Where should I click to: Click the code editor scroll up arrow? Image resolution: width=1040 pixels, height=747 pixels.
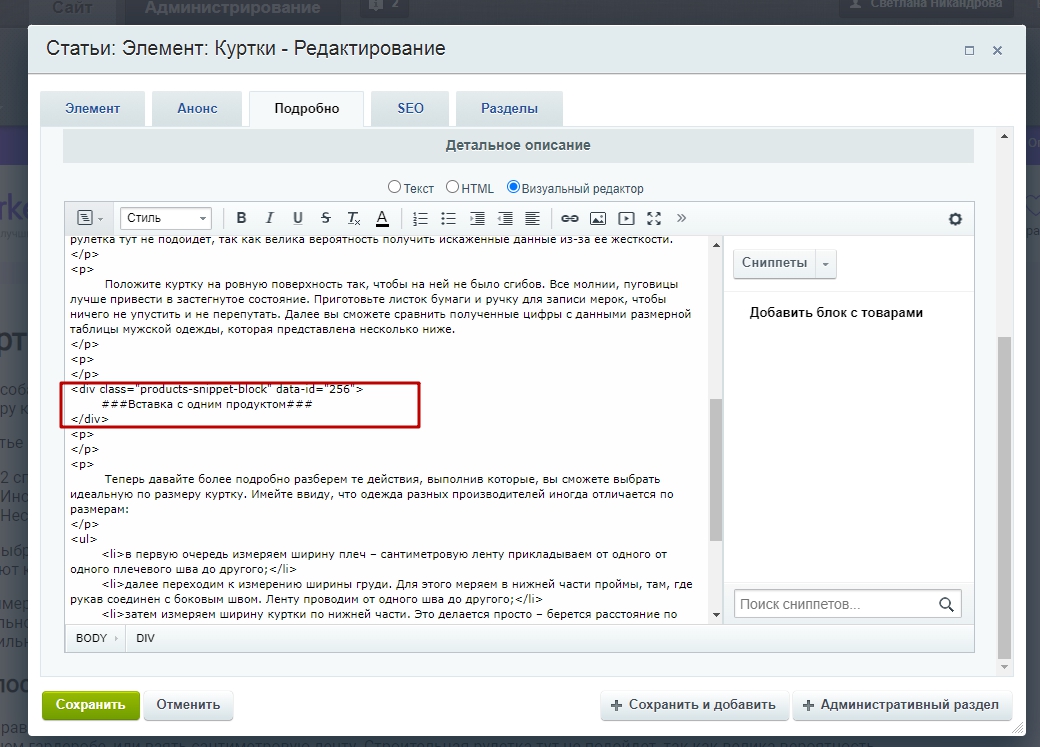pos(716,245)
